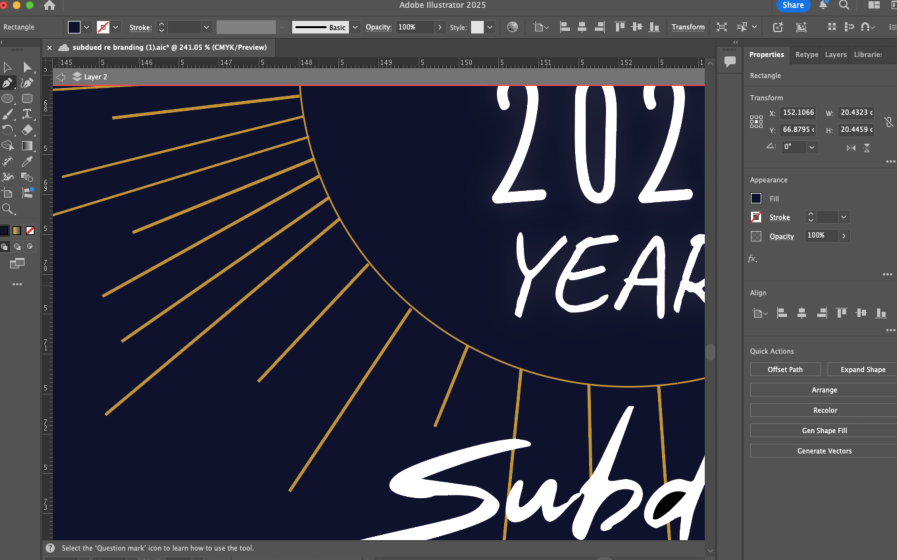Select the Eyedropper tool
The image size is (897, 560).
pyautogui.click(x=27, y=162)
